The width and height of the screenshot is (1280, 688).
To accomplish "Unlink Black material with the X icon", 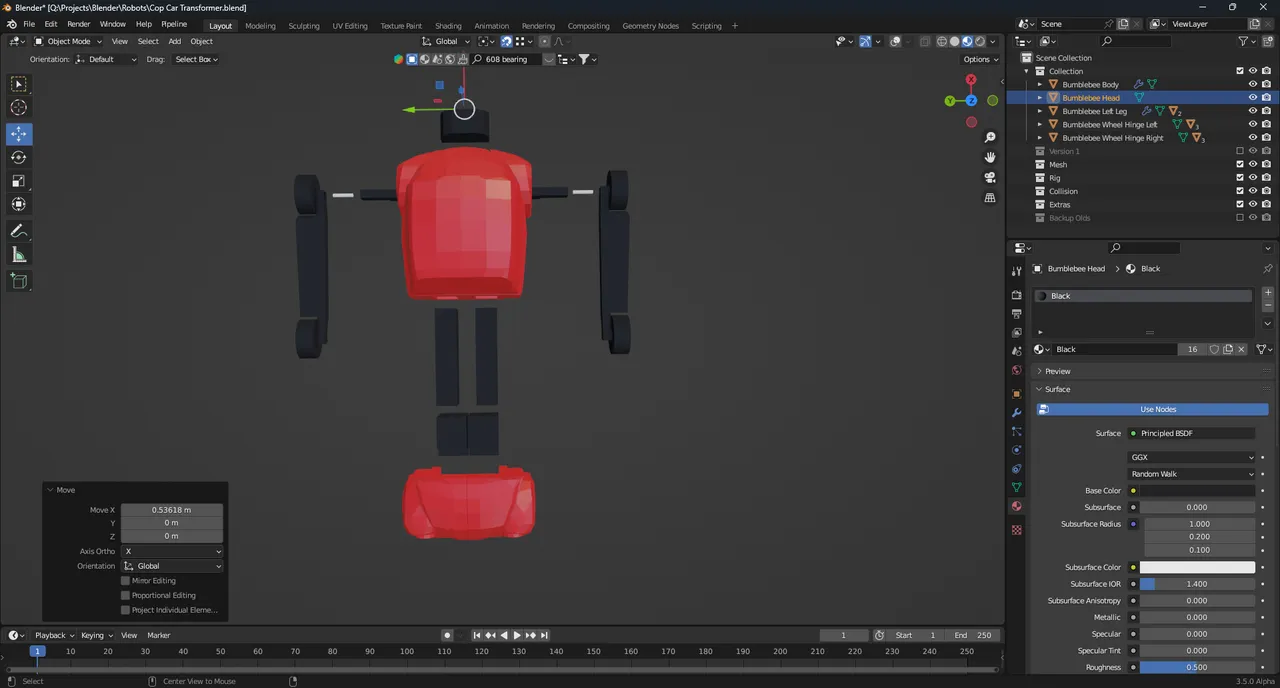I will coord(1241,349).
